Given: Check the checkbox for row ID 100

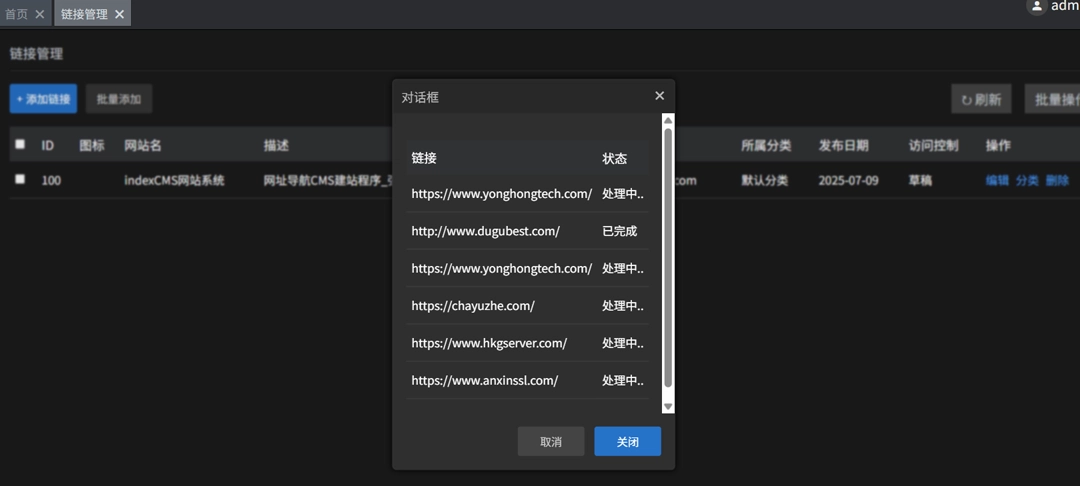Looking at the screenshot, I should 20,179.
